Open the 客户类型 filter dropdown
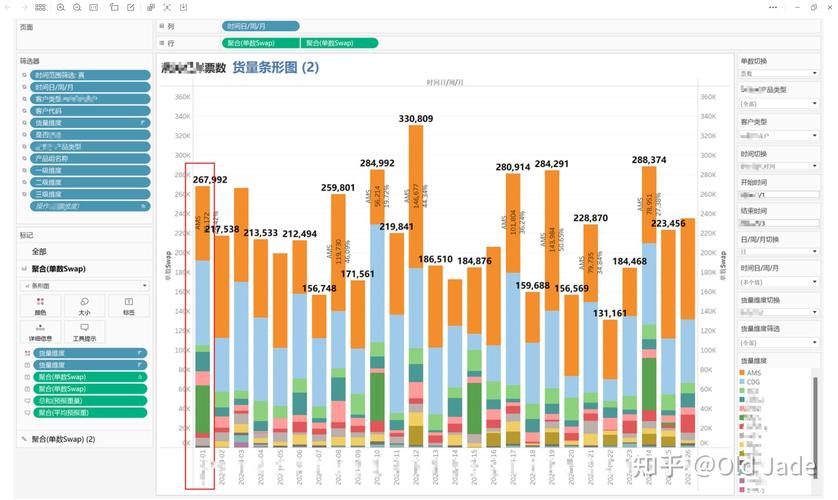The height and width of the screenshot is (500, 838). pyautogui.click(x=779, y=136)
